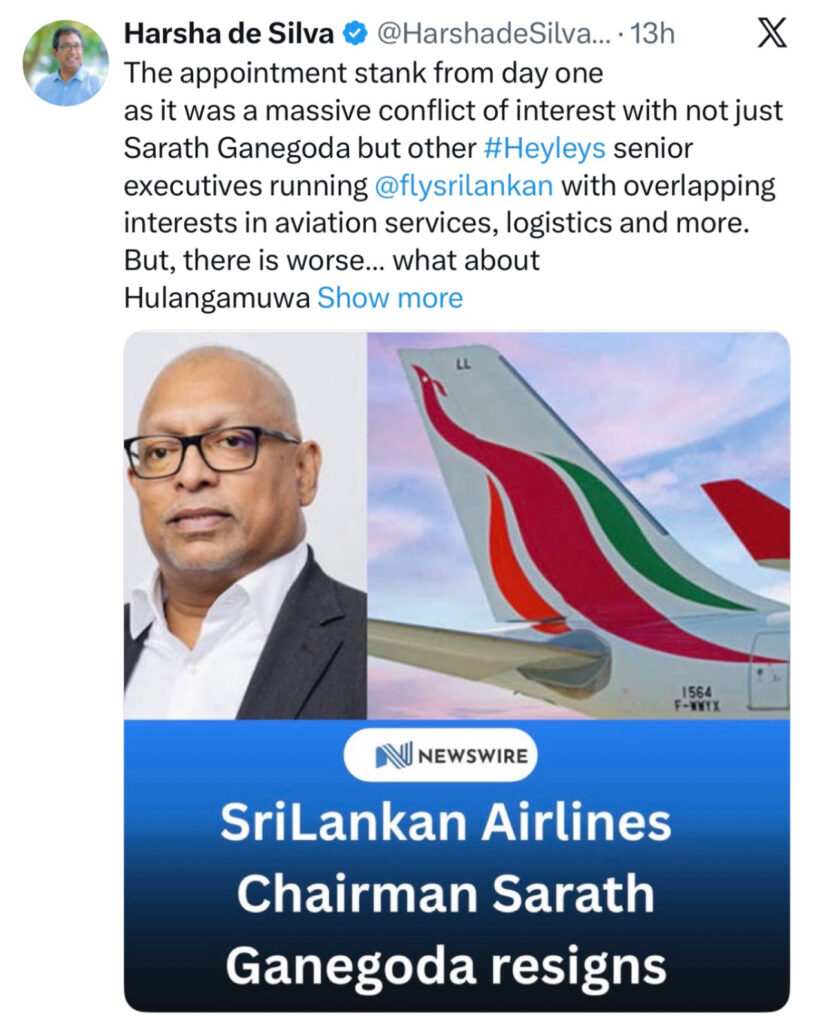
Task: Click the 'Ganegoda resigns' headline line
Action: click(x=445, y=965)
